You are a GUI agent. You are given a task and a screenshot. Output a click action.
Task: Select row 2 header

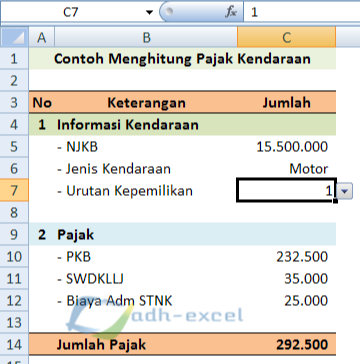(14, 81)
